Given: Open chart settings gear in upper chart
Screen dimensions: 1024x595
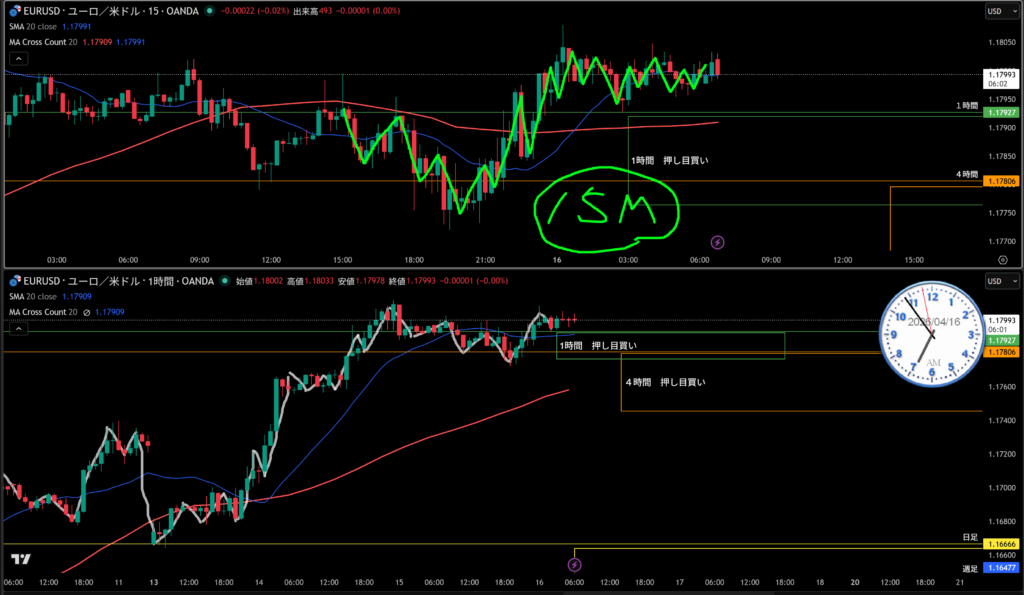Looking at the screenshot, I should (1002, 258).
